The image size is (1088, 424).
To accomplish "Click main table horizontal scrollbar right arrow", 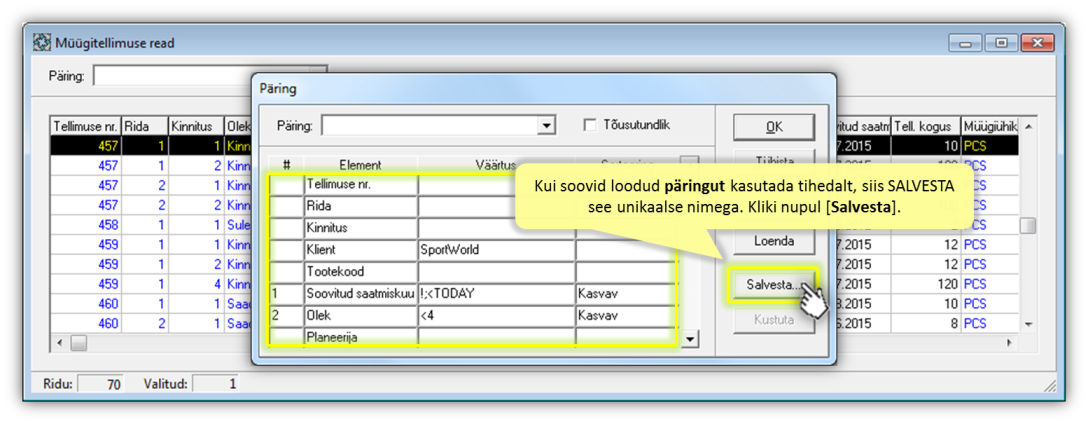I will [1010, 343].
